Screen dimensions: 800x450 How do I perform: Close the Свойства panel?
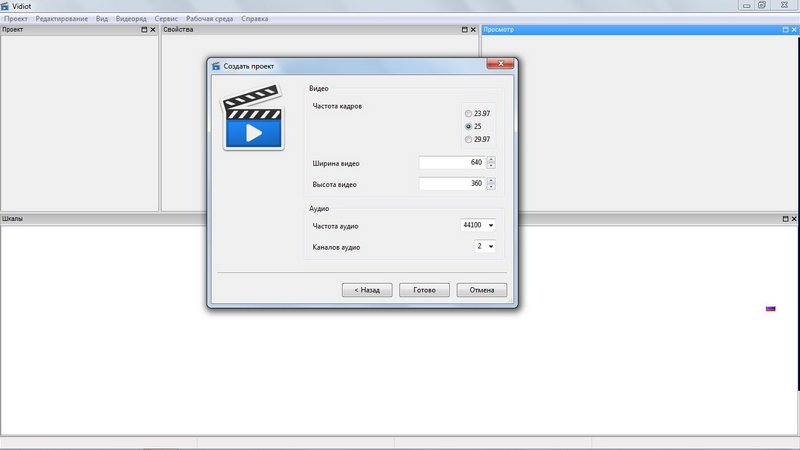[474, 30]
